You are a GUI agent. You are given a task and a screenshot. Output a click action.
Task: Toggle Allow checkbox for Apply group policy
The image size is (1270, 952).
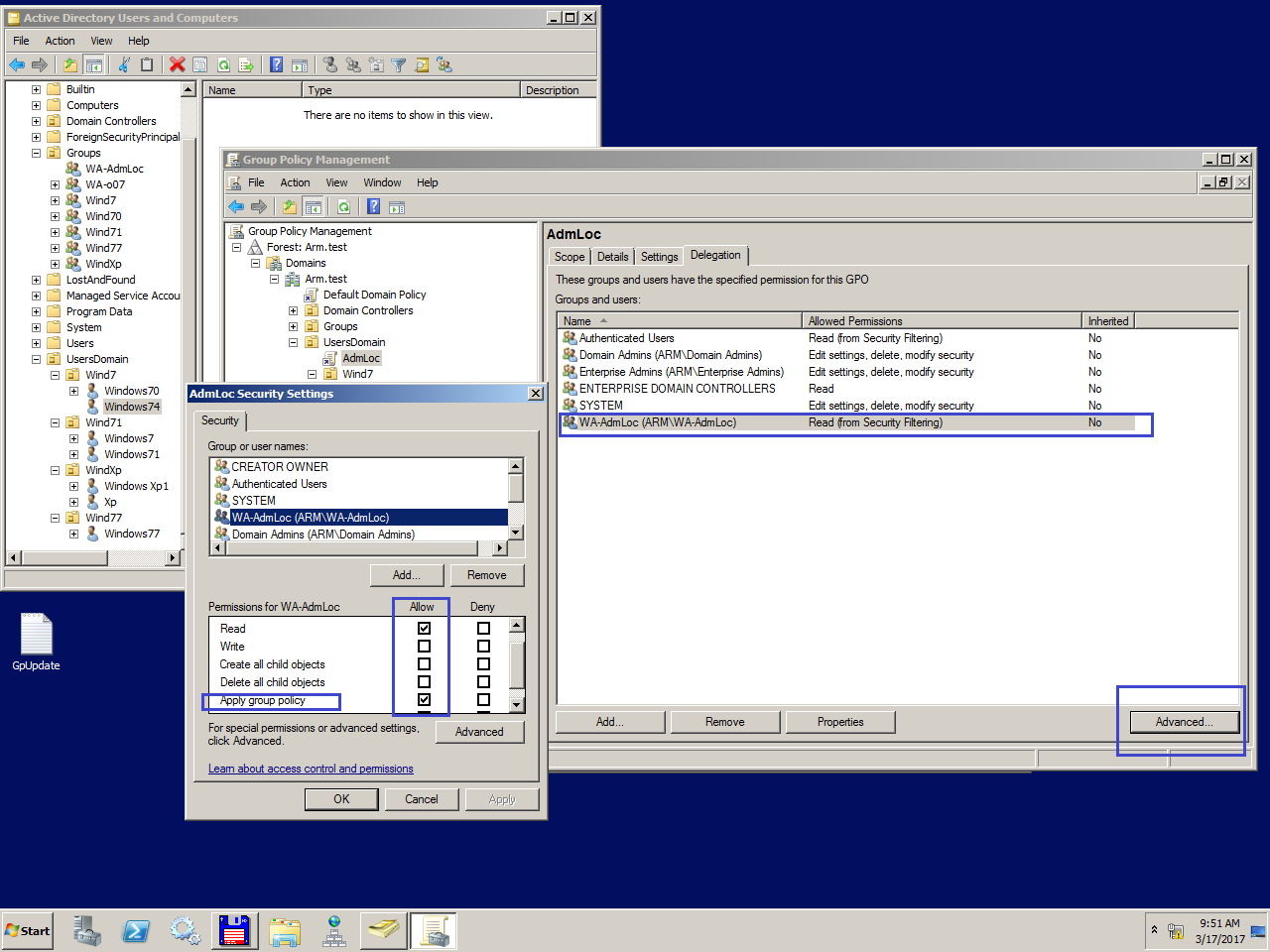tap(424, 699)
